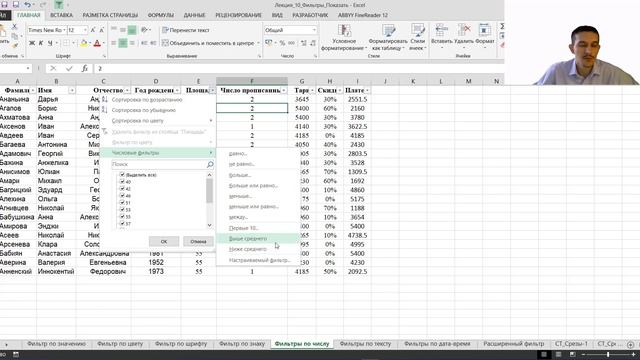The height and width of the screenshot is (360, 640).
Task: Open Платеж column filter dropdown
Action: coord(367,90)
